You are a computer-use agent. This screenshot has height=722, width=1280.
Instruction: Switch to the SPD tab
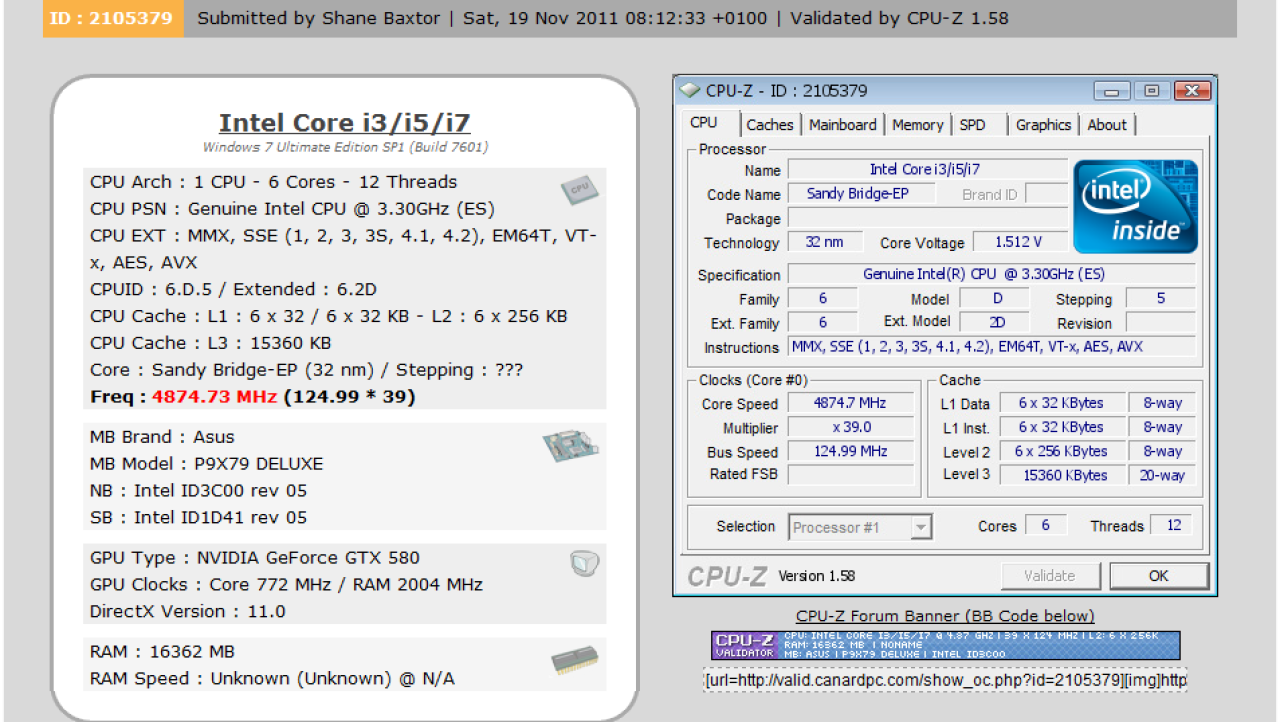973,125
